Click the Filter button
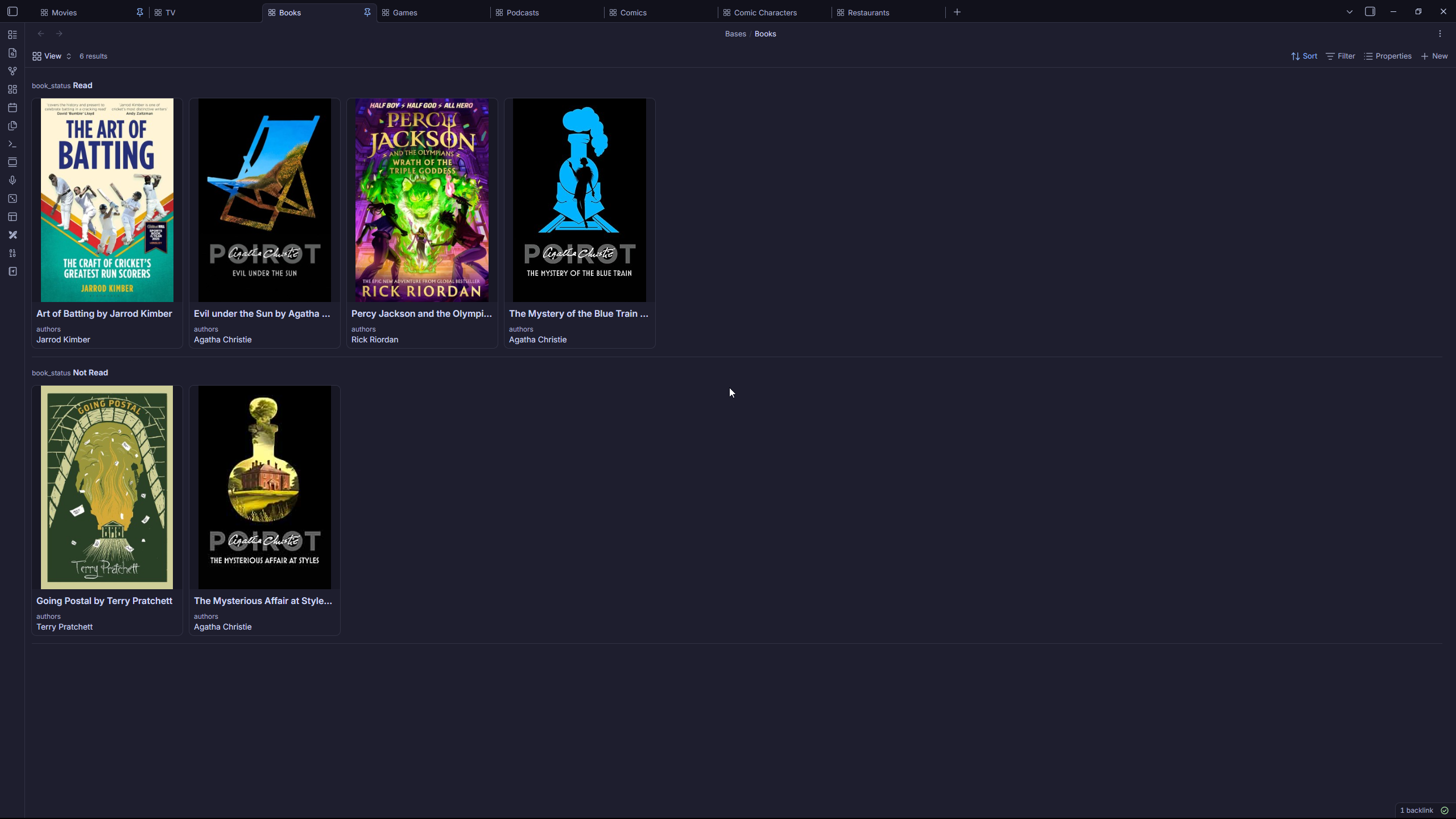 pos(1341,56)
